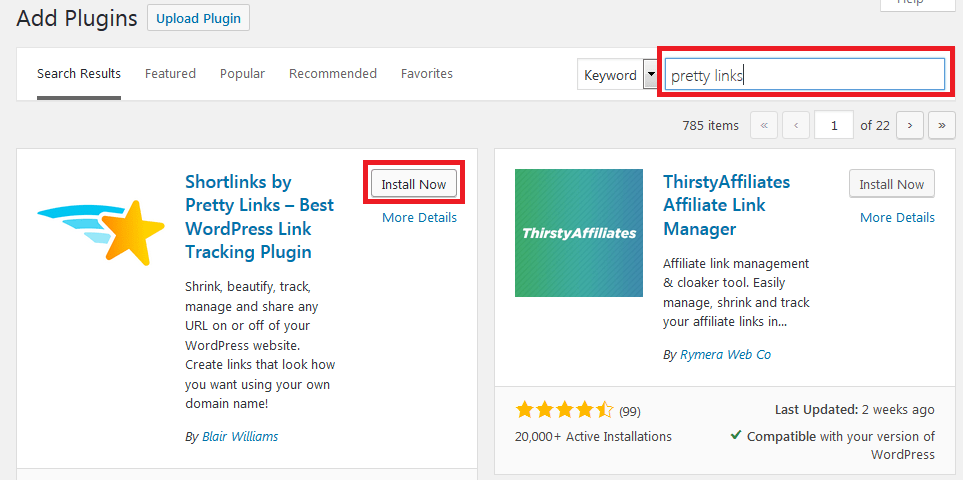Open More Details for Pretty Links plugin
This screenshot has height=480, width=963.
419,217
